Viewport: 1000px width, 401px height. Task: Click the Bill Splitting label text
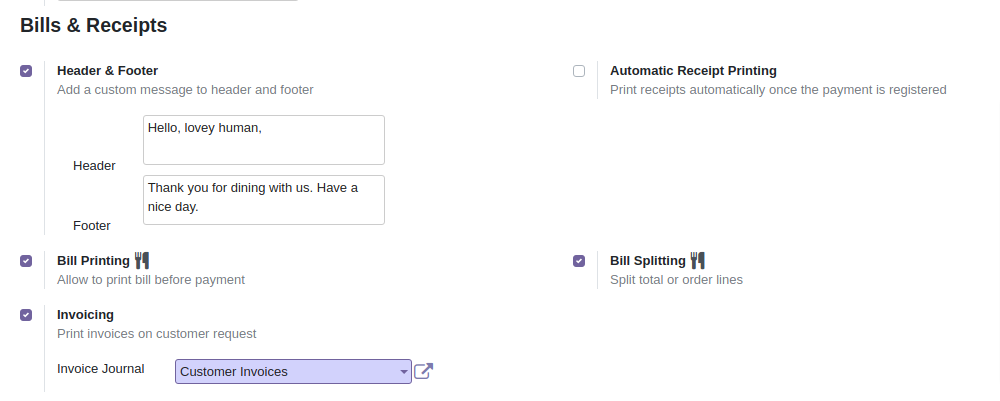pos(647,261)
